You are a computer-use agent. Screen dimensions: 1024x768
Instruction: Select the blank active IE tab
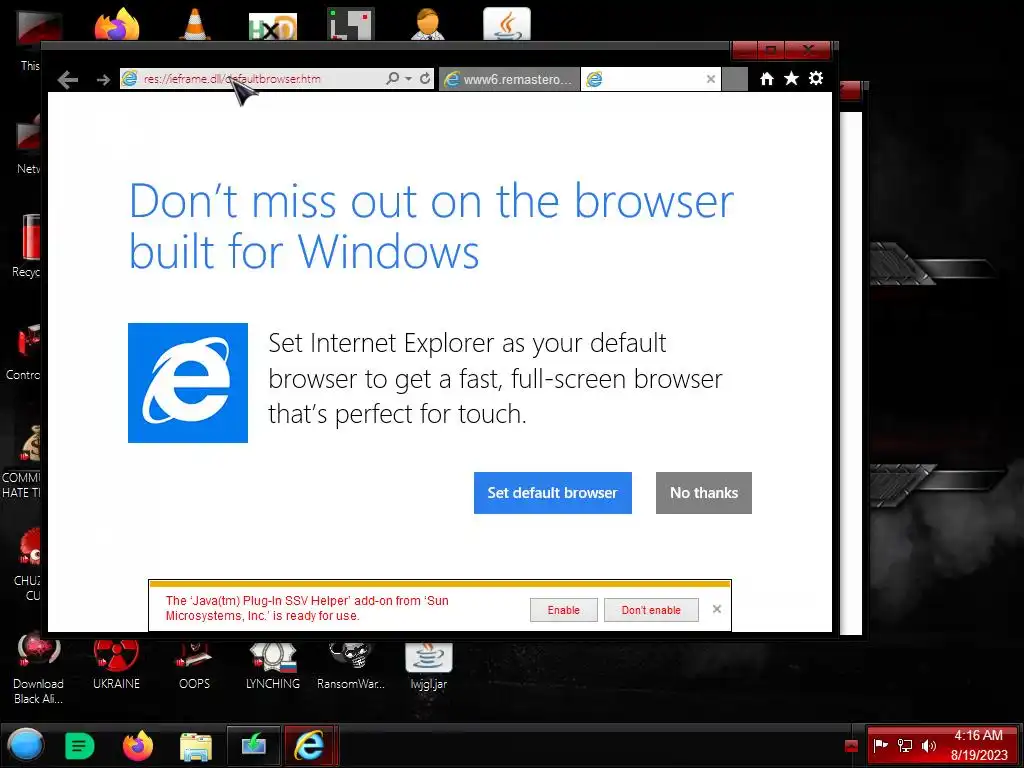pyautogui.click(x=643, y=79)
